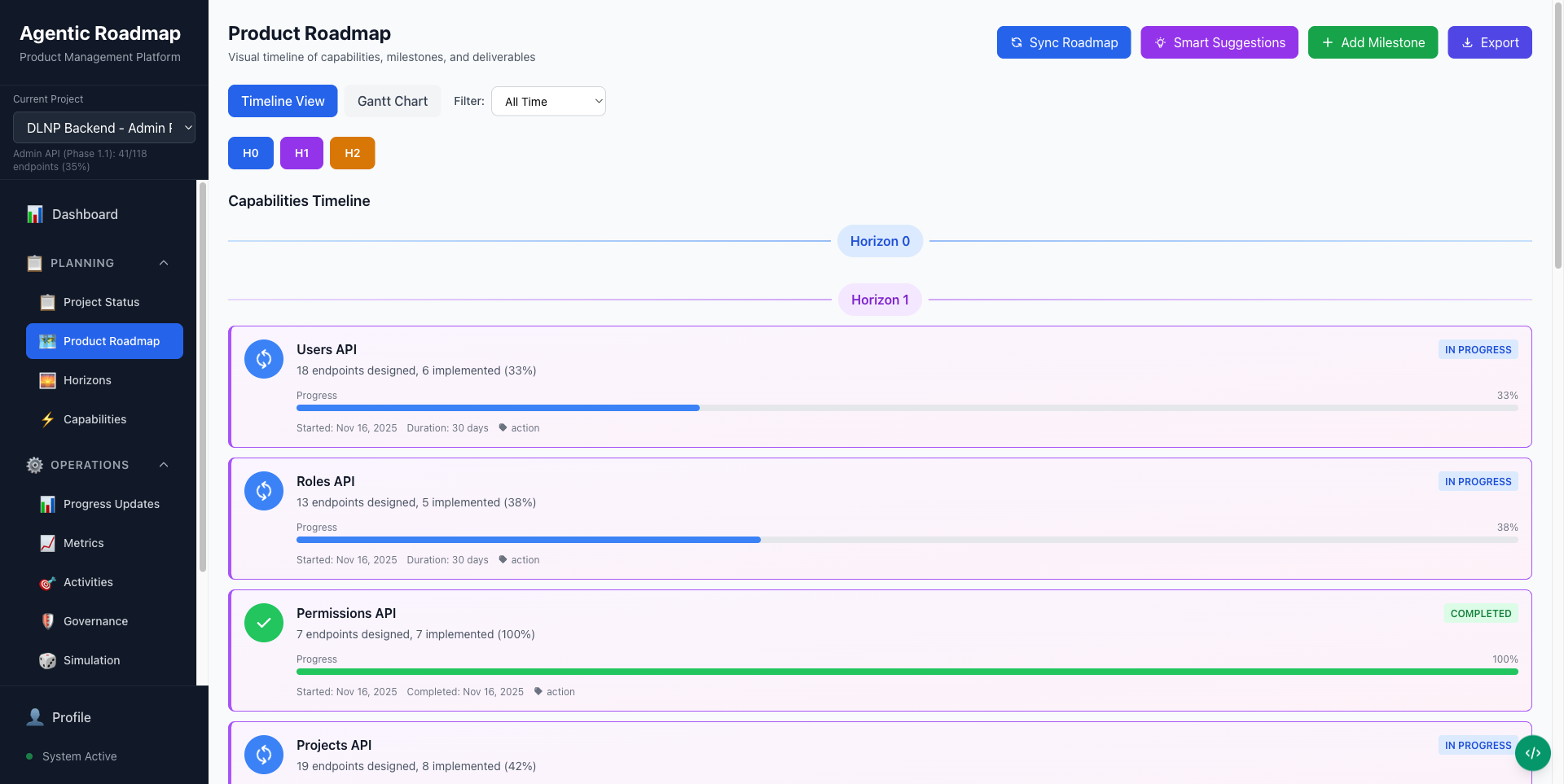The image size is (1564, 784).
Task: Collapse the Planning section chevron
Action: (x=164, y=263)
